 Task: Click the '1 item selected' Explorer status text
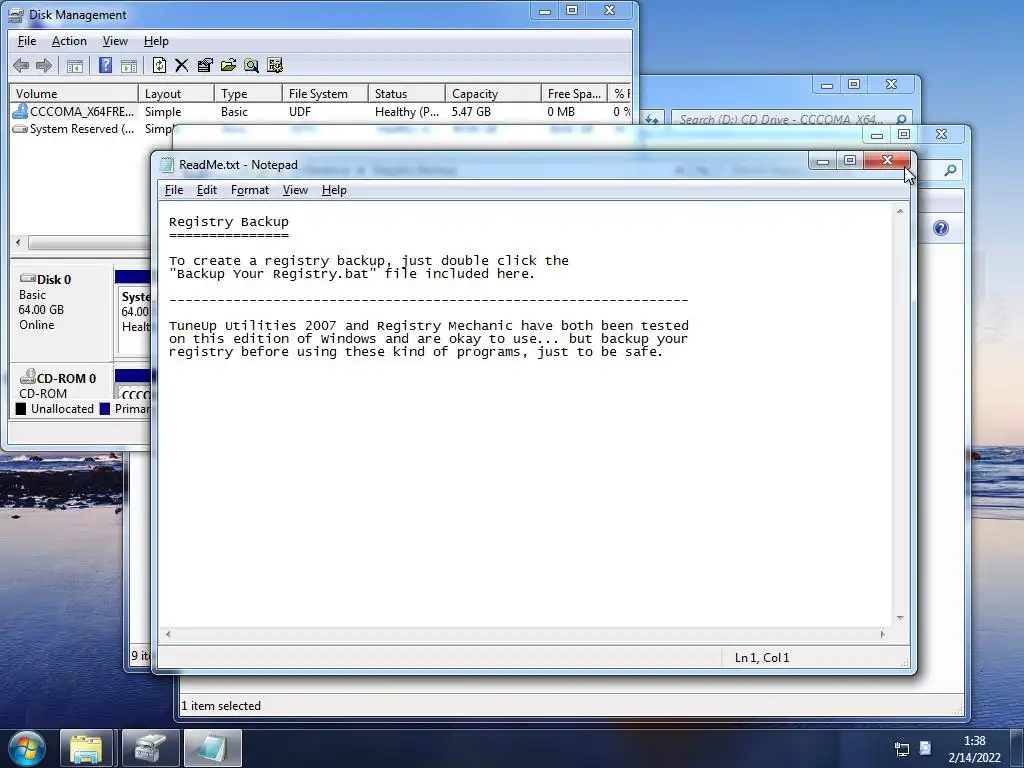click(x=221, y=706)
